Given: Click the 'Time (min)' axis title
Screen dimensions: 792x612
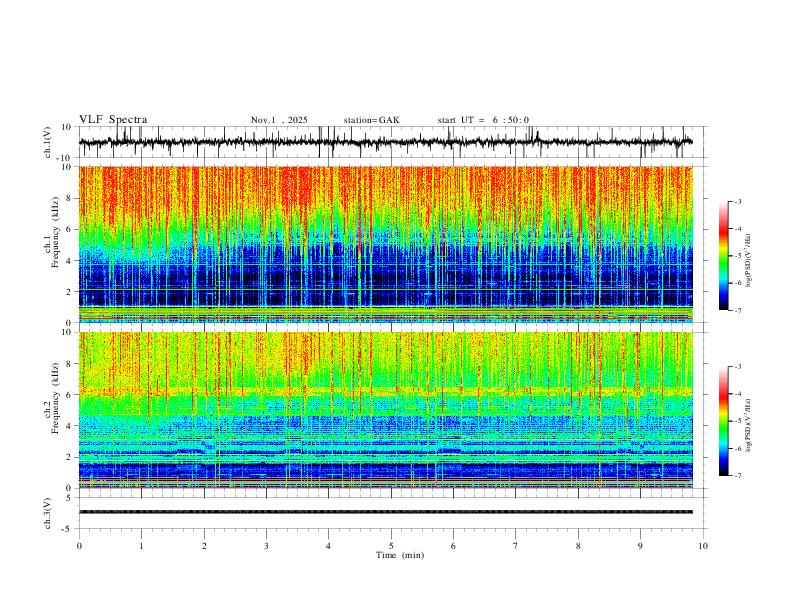Looking at the screenshot, I should coord(400,555).
